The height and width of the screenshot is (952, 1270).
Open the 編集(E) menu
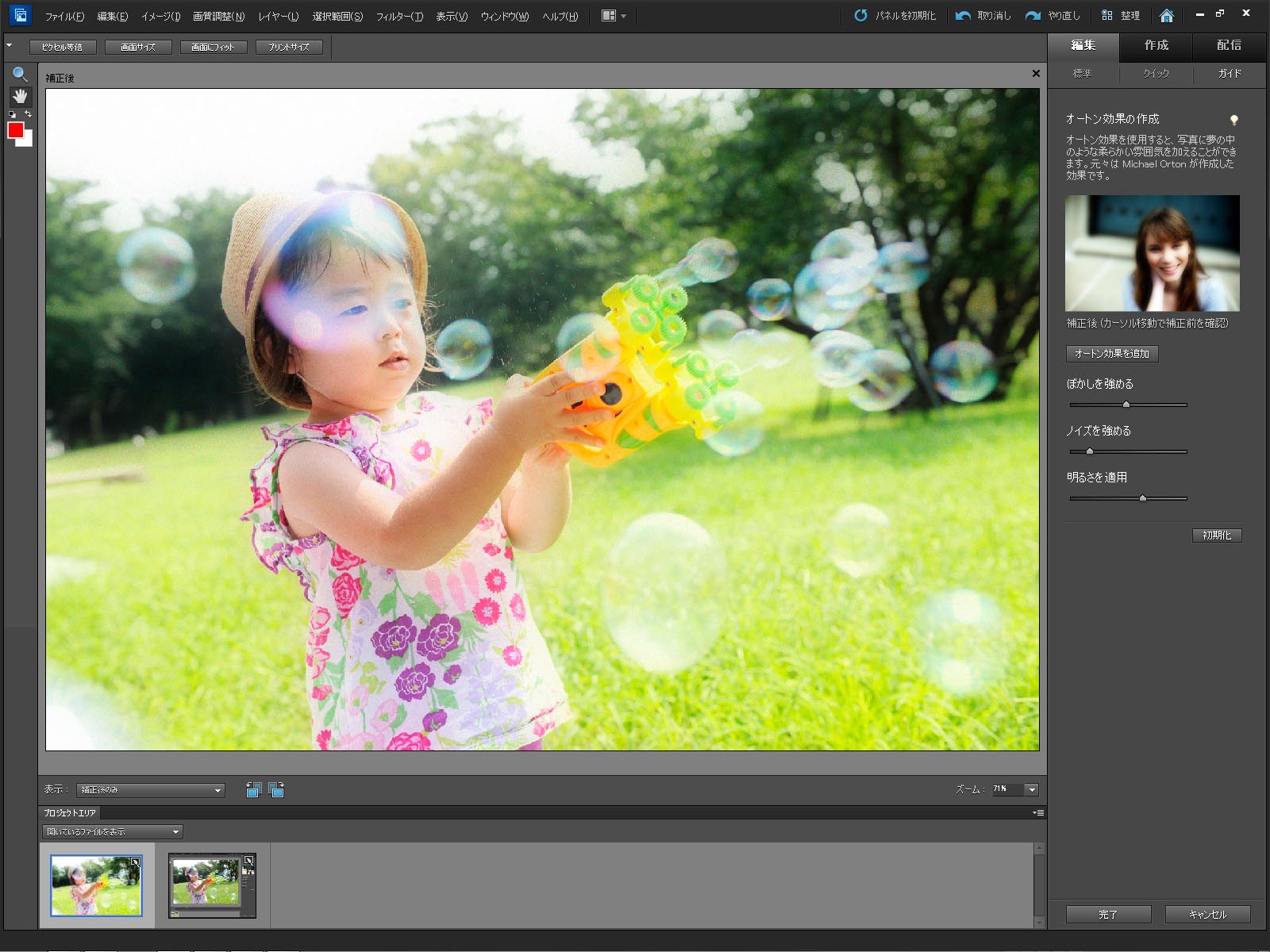click(112, 16)
